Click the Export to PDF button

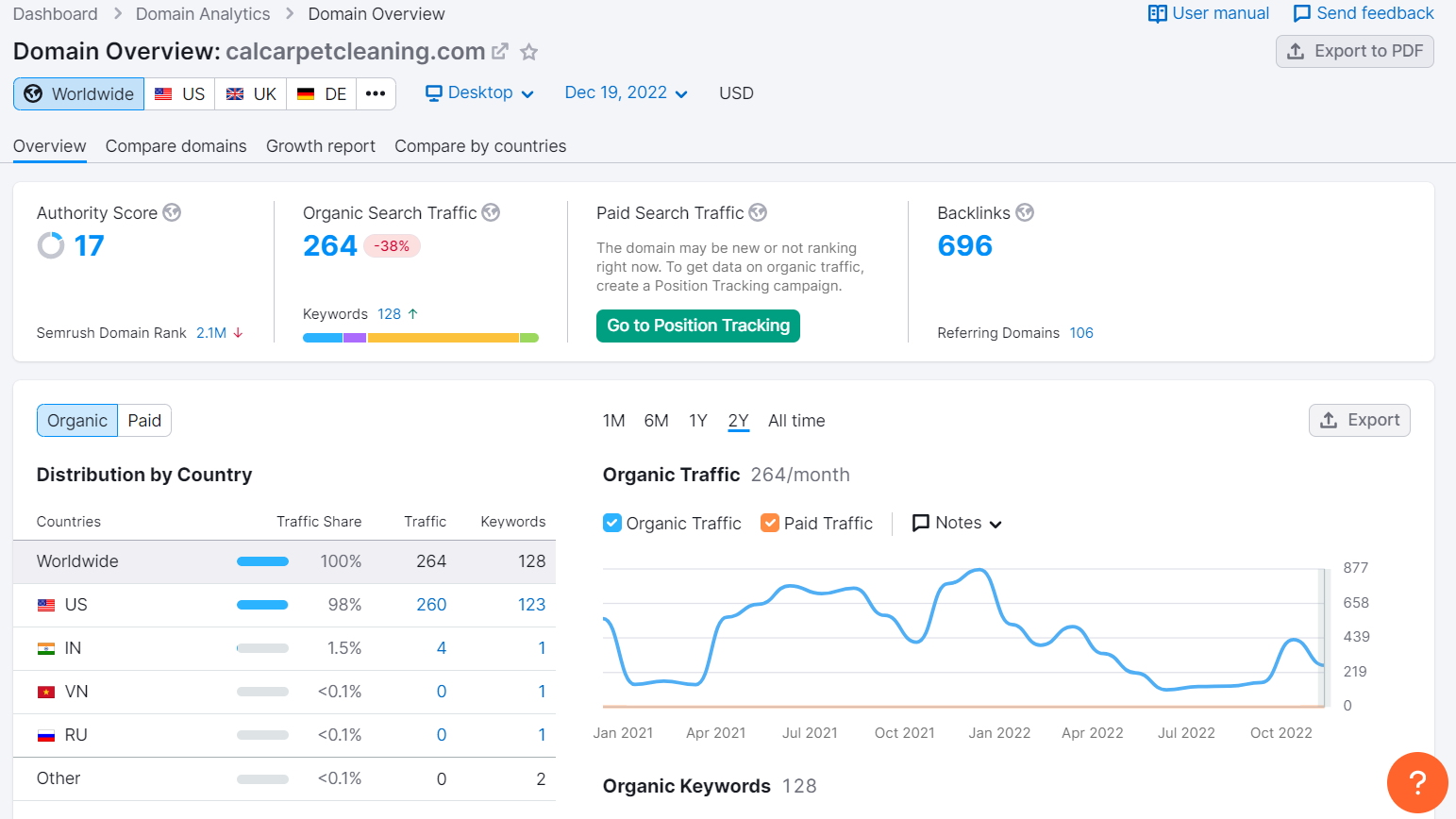1355,51
